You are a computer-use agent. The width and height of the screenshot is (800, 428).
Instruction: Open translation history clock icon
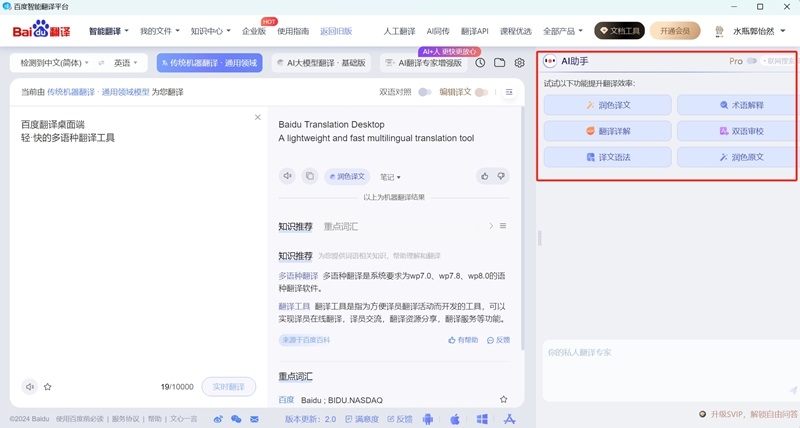pyautogui.click(x=480, y=63)
